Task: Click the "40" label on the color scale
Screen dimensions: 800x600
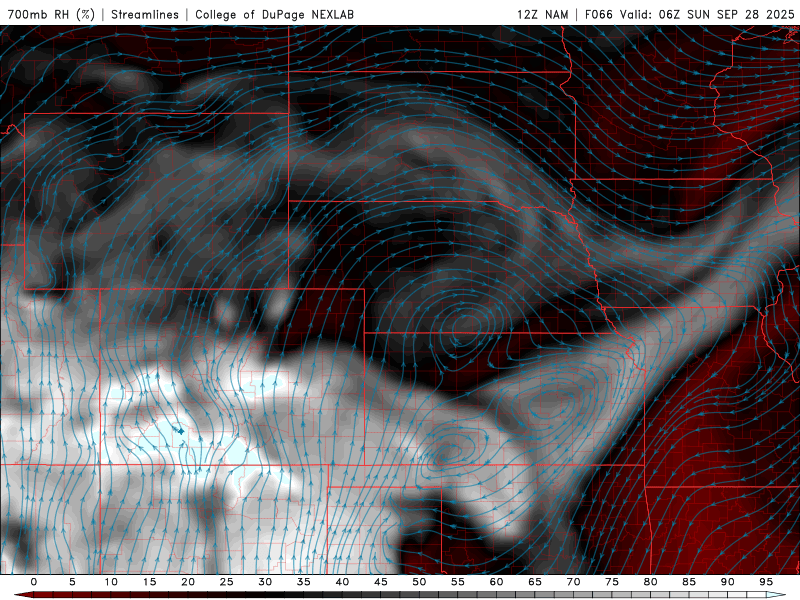Action: click(342, 582)
